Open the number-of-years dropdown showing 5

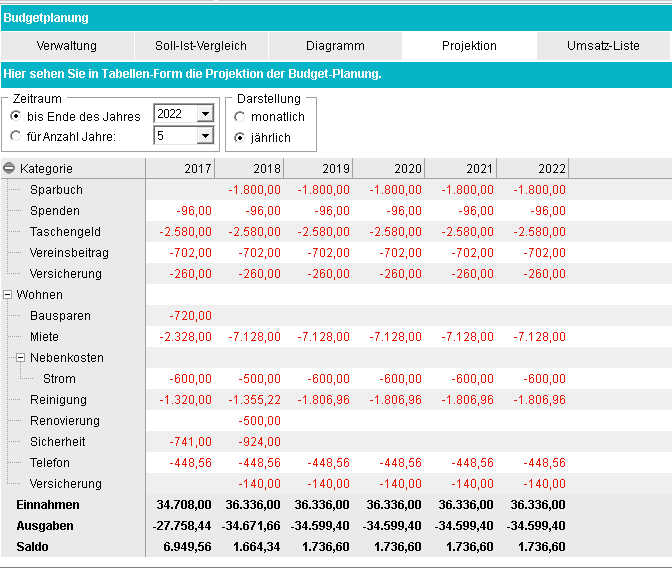tap(205, 136)
